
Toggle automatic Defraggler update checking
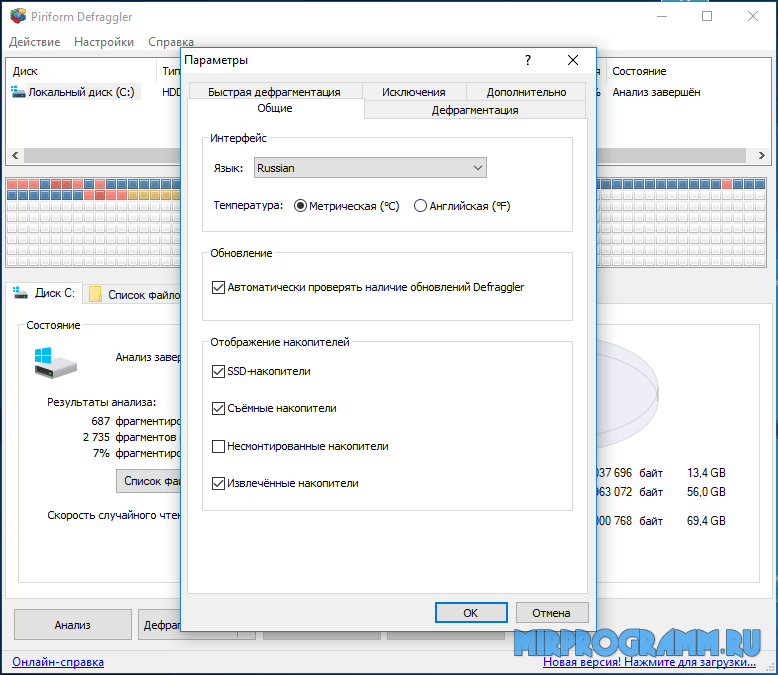click(x=368, y=287)
